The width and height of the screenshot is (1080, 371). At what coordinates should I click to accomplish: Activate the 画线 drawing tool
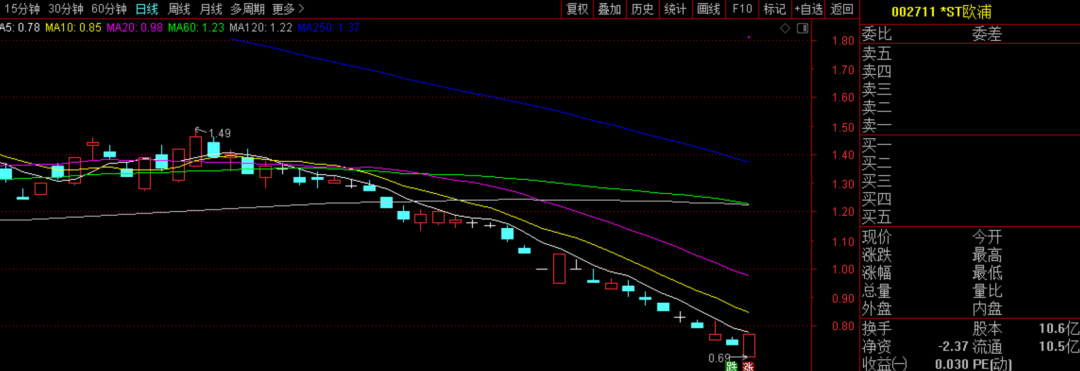708,9
